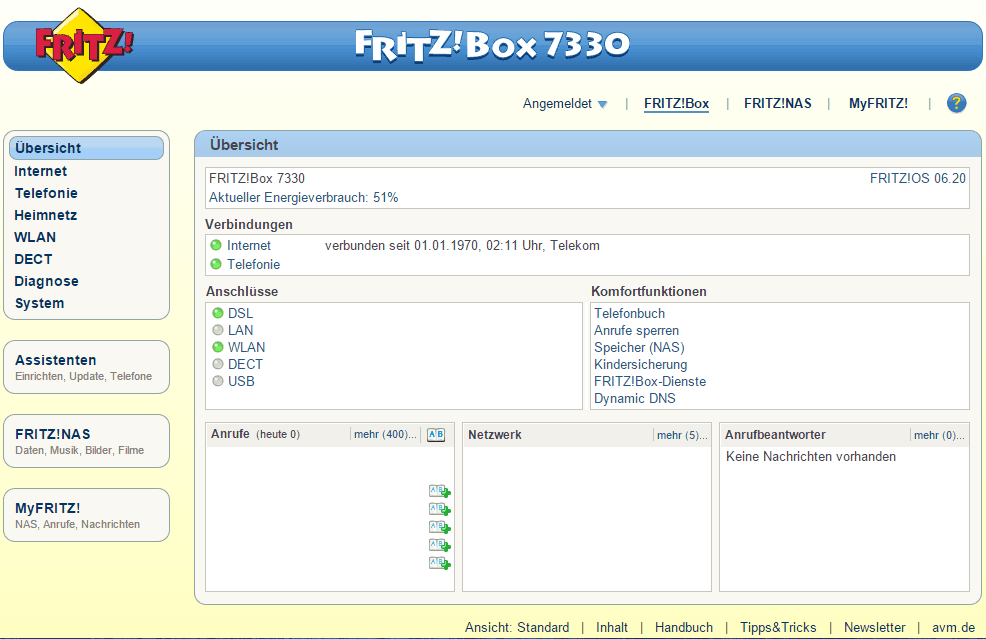Viewport: 986px width, 639px height.
Task: Click the Telefonie link under Verbindungen
Action: point(253,264)
